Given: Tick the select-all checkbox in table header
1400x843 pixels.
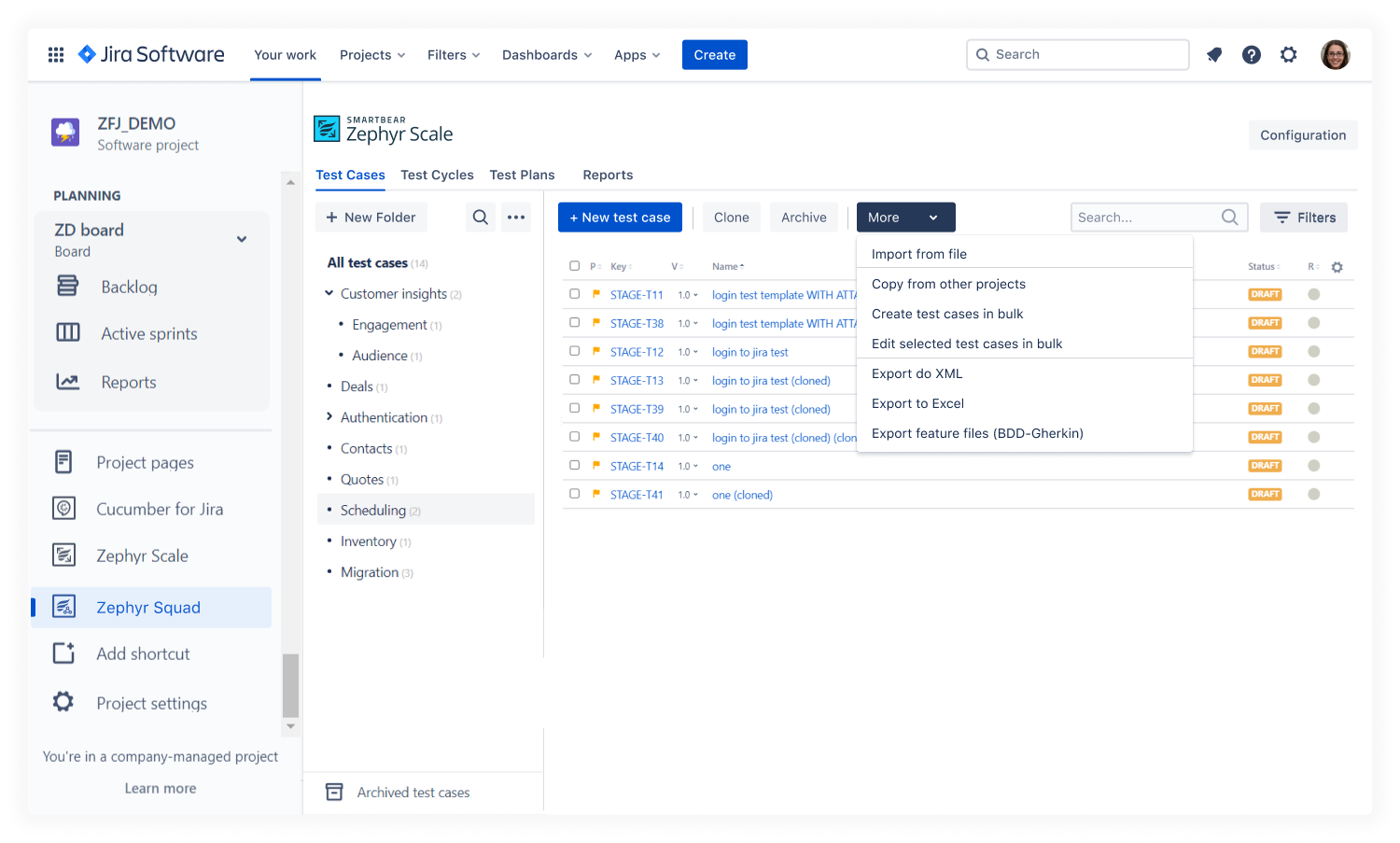Looking at the screenshot, I should click(x=575, y=266).
